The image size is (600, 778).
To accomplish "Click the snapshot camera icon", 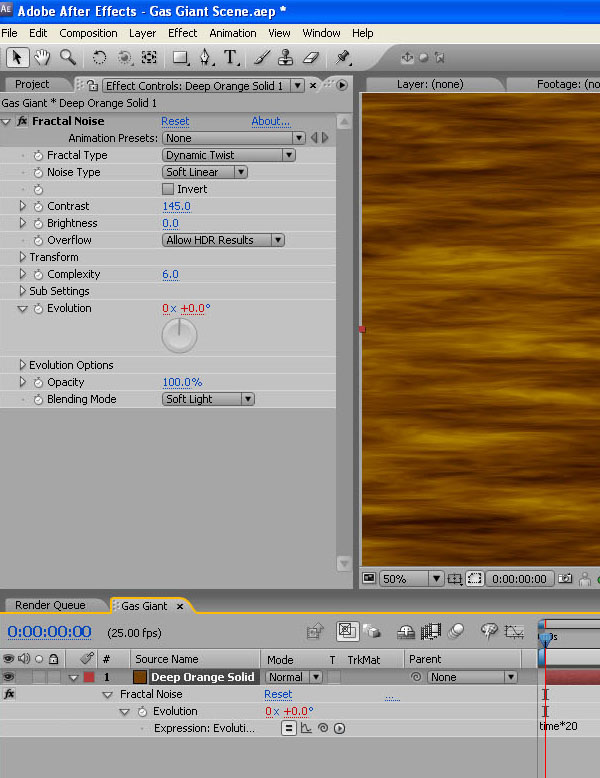I will [x=566, y=578].
